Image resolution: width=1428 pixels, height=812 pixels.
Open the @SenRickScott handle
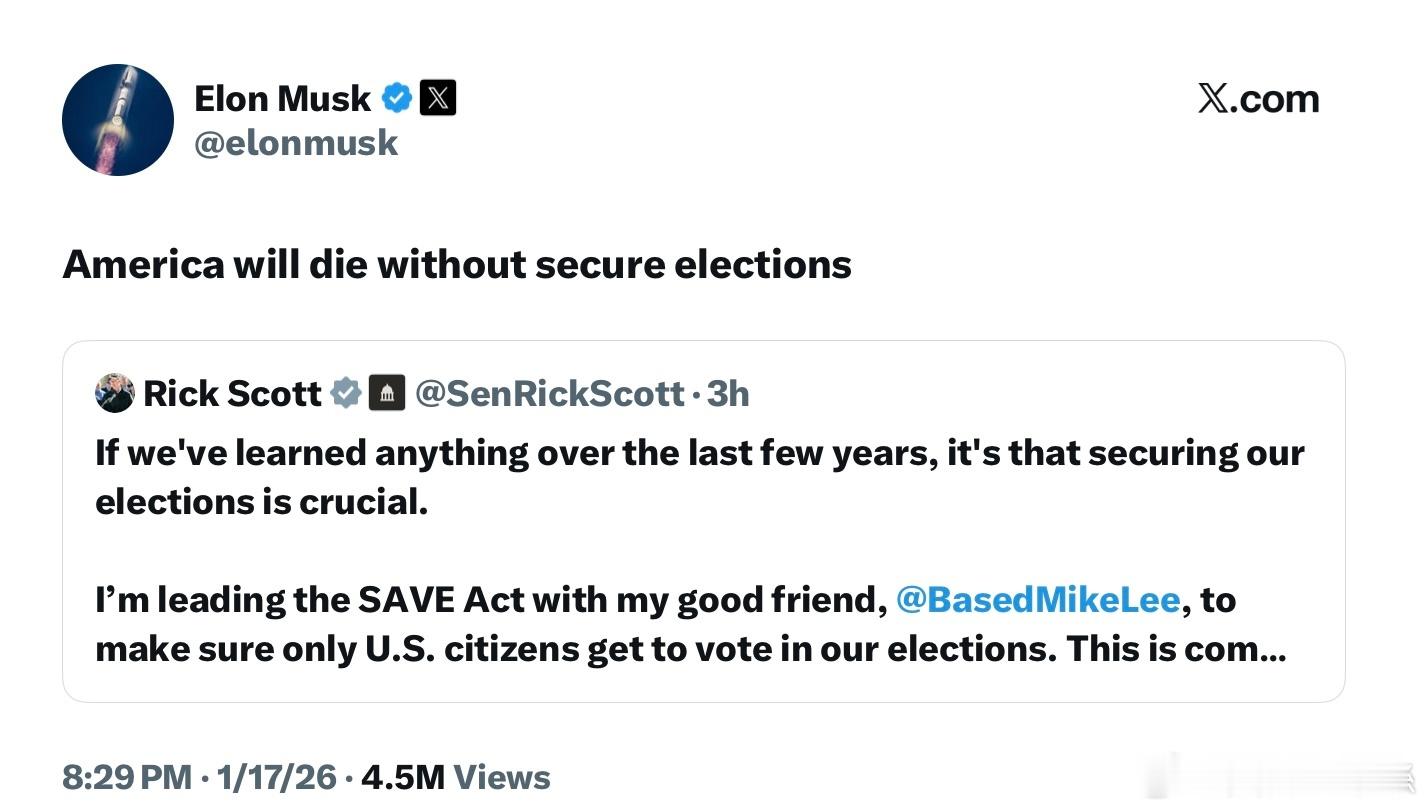(x=549, y=393)
